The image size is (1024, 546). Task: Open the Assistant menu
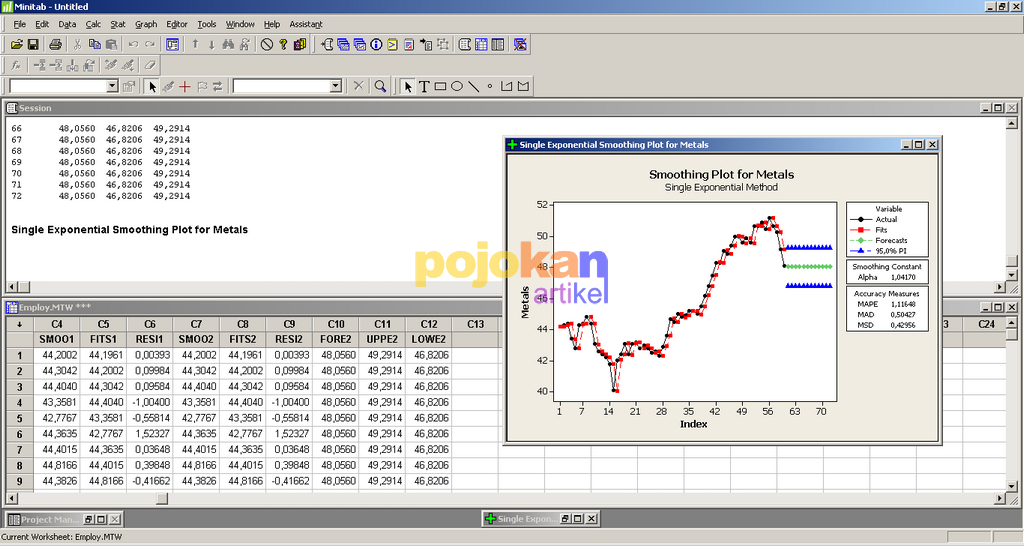pos(306,24)
